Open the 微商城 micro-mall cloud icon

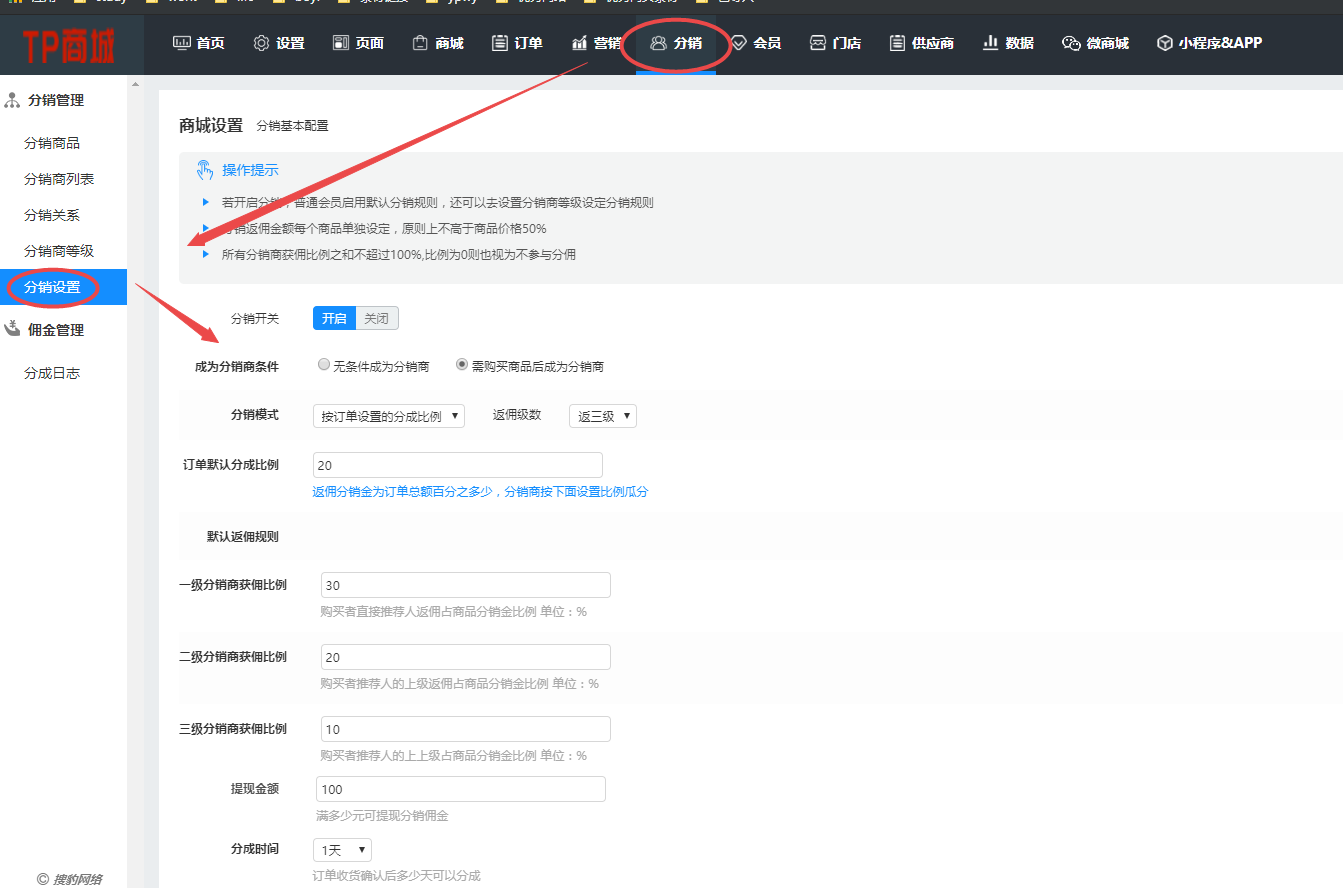[x=1072, y=43]
